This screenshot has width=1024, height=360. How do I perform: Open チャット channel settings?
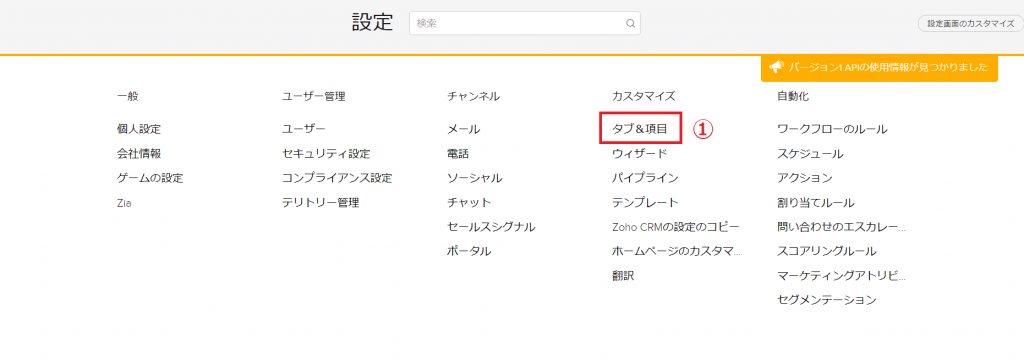[x=468, y=203]
